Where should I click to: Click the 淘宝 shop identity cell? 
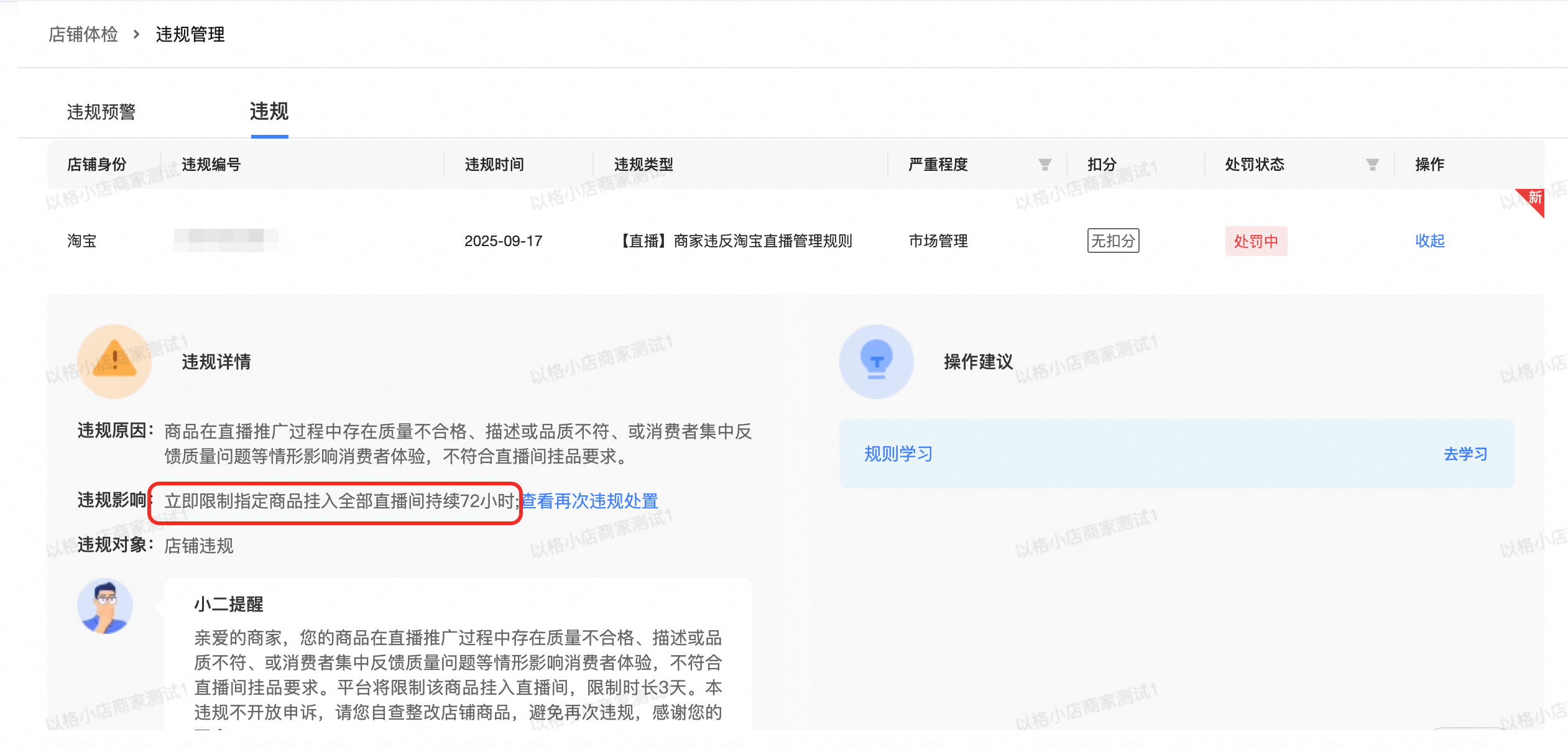click(82, 241)
